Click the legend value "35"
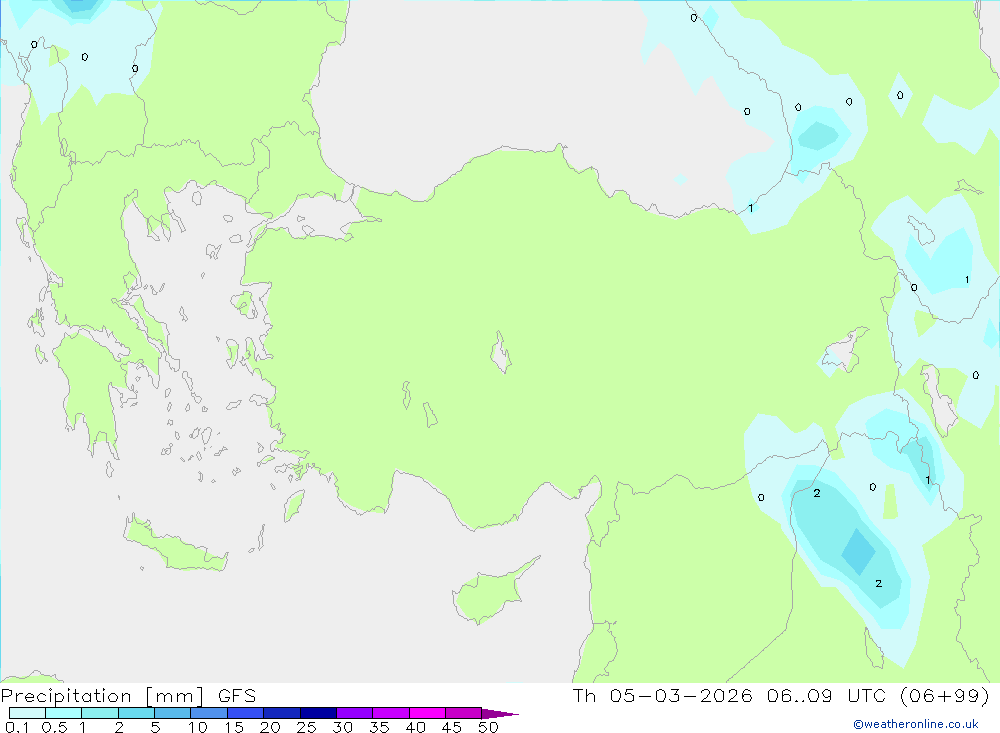 379,727
